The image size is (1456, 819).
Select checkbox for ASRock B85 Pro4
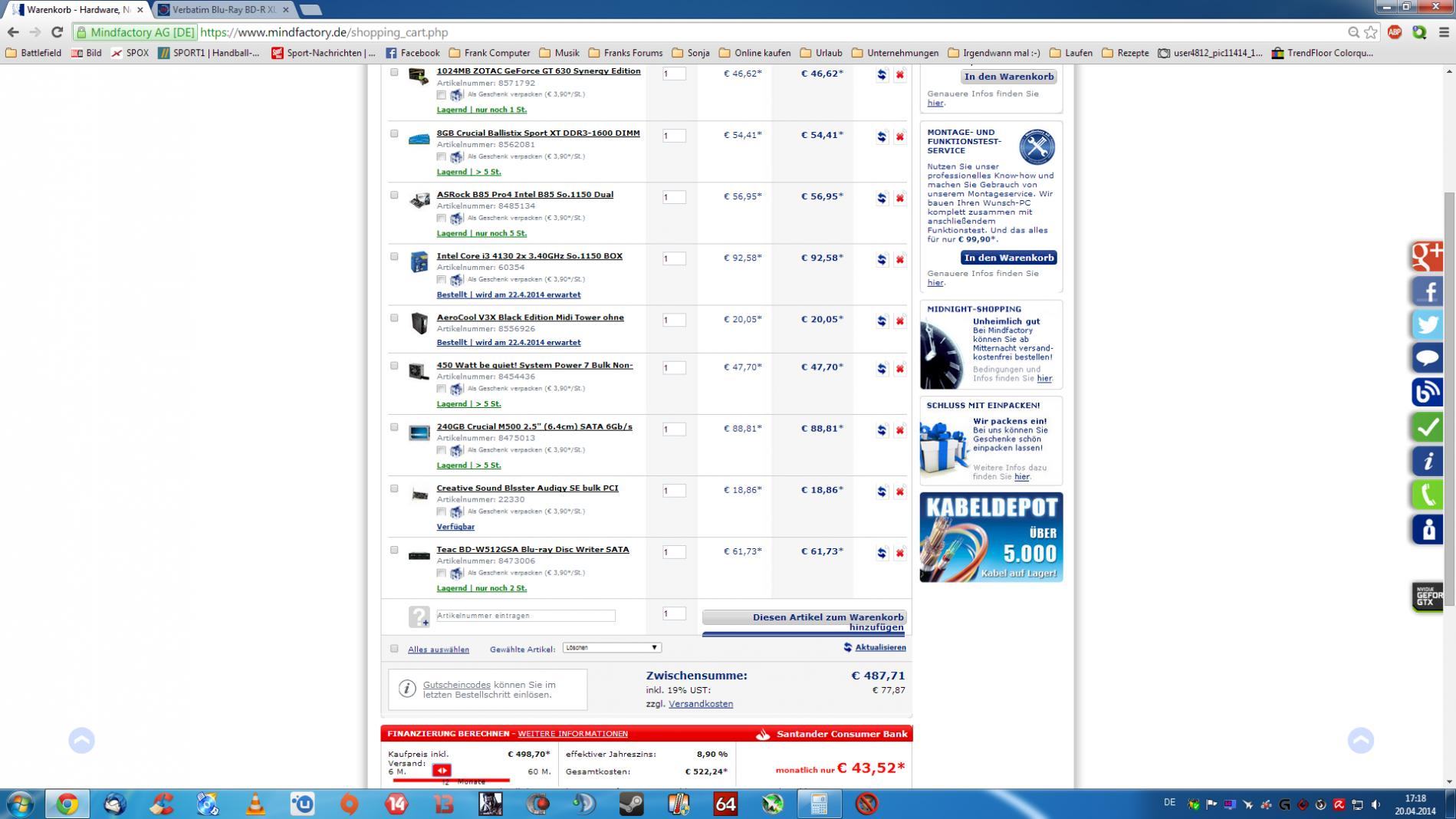click(x=394, y=195)
